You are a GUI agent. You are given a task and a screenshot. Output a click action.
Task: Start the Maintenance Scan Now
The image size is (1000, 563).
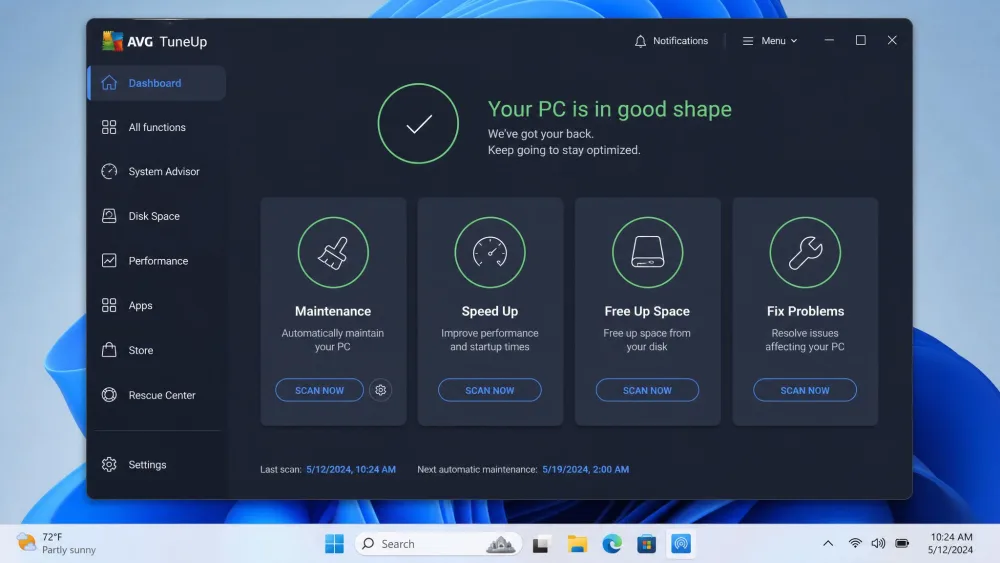(x=320, y=390)
